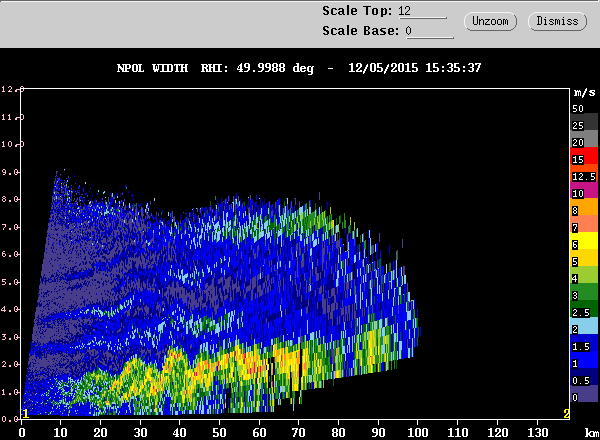Click the dark green 2.5 m/s swatch
Viewport: 600px width, 440px height.
(x=584, y=309)
